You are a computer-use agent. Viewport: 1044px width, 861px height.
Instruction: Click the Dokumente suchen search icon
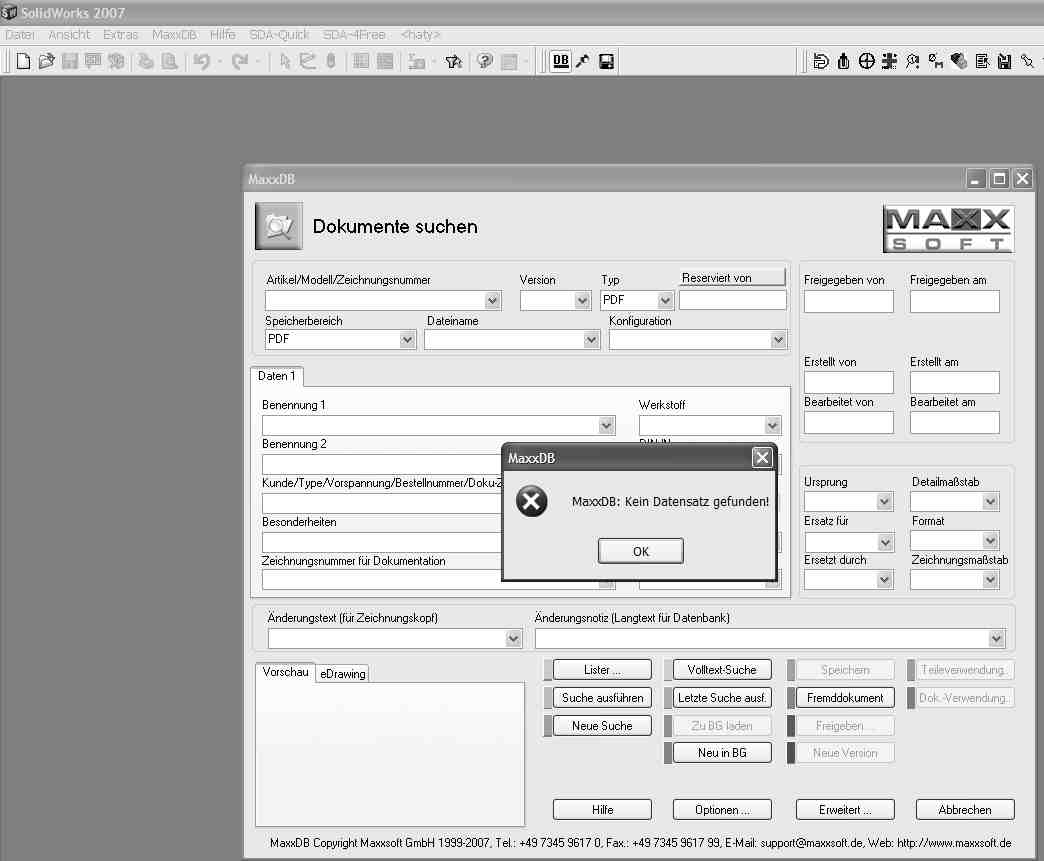tap(279, 226)
